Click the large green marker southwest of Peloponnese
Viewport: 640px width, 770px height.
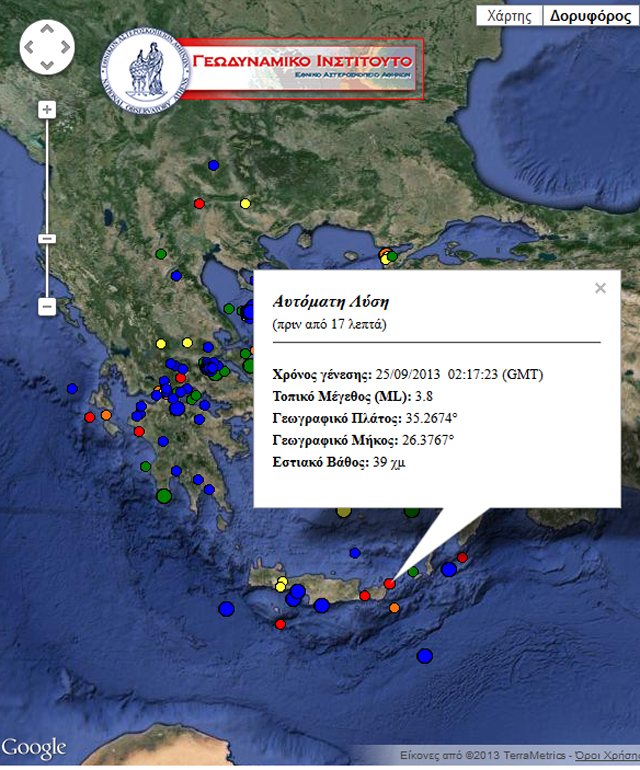[x=164, y=494]
